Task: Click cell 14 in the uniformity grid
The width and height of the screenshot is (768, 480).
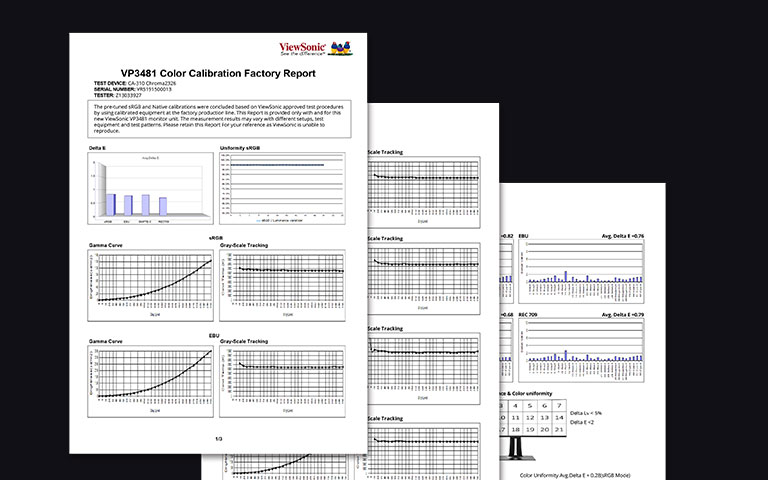Action: pyautogui.click(x=559, y=418)
